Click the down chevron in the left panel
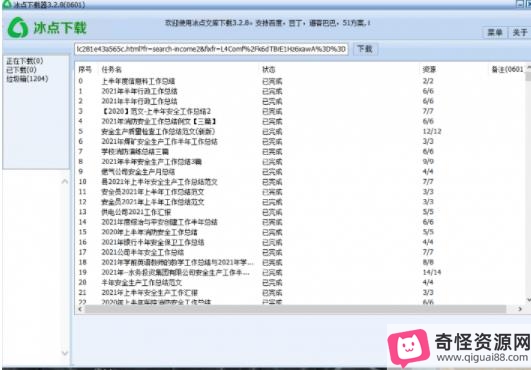This screenshot has height=370, width=531. 64,353
